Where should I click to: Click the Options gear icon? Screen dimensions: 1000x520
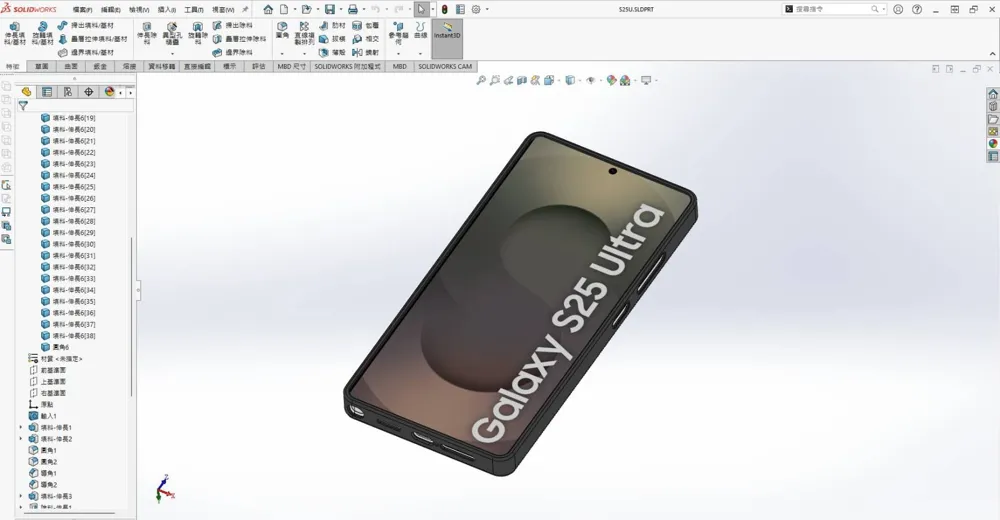point(476,10)
